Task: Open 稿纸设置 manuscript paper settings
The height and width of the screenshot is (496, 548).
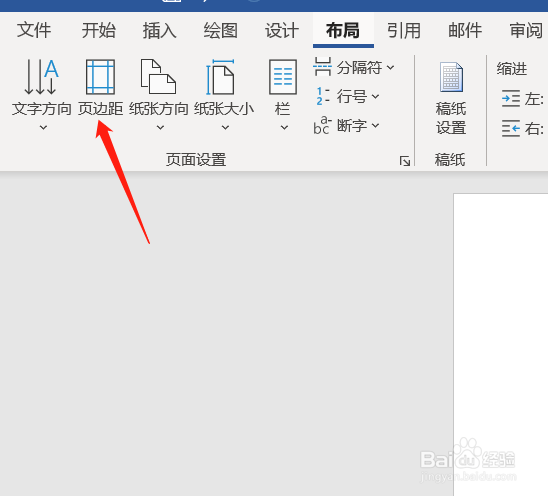Action: pos(451,99)
